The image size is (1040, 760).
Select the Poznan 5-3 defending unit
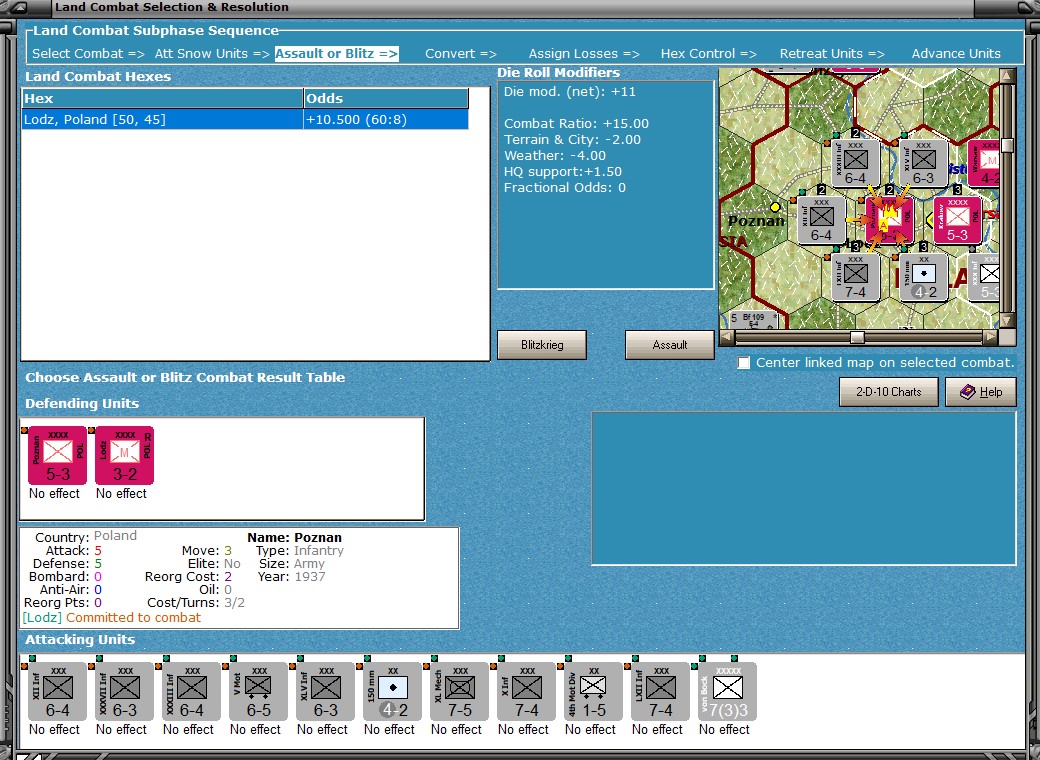[x=58, y=456]
